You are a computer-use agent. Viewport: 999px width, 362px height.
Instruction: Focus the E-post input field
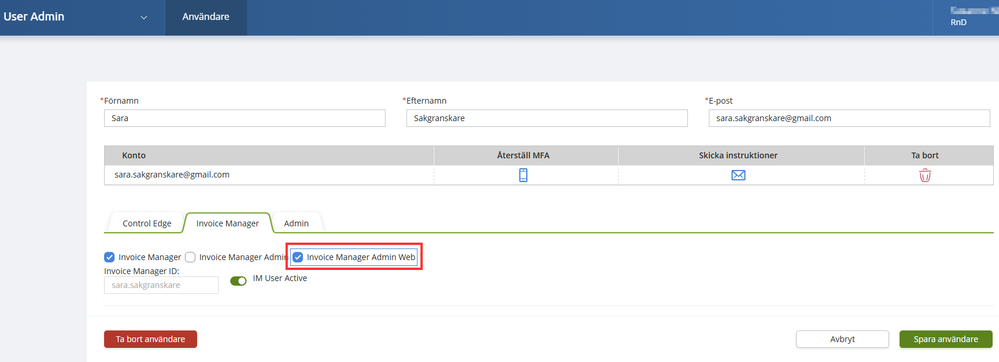click(849, 119)
